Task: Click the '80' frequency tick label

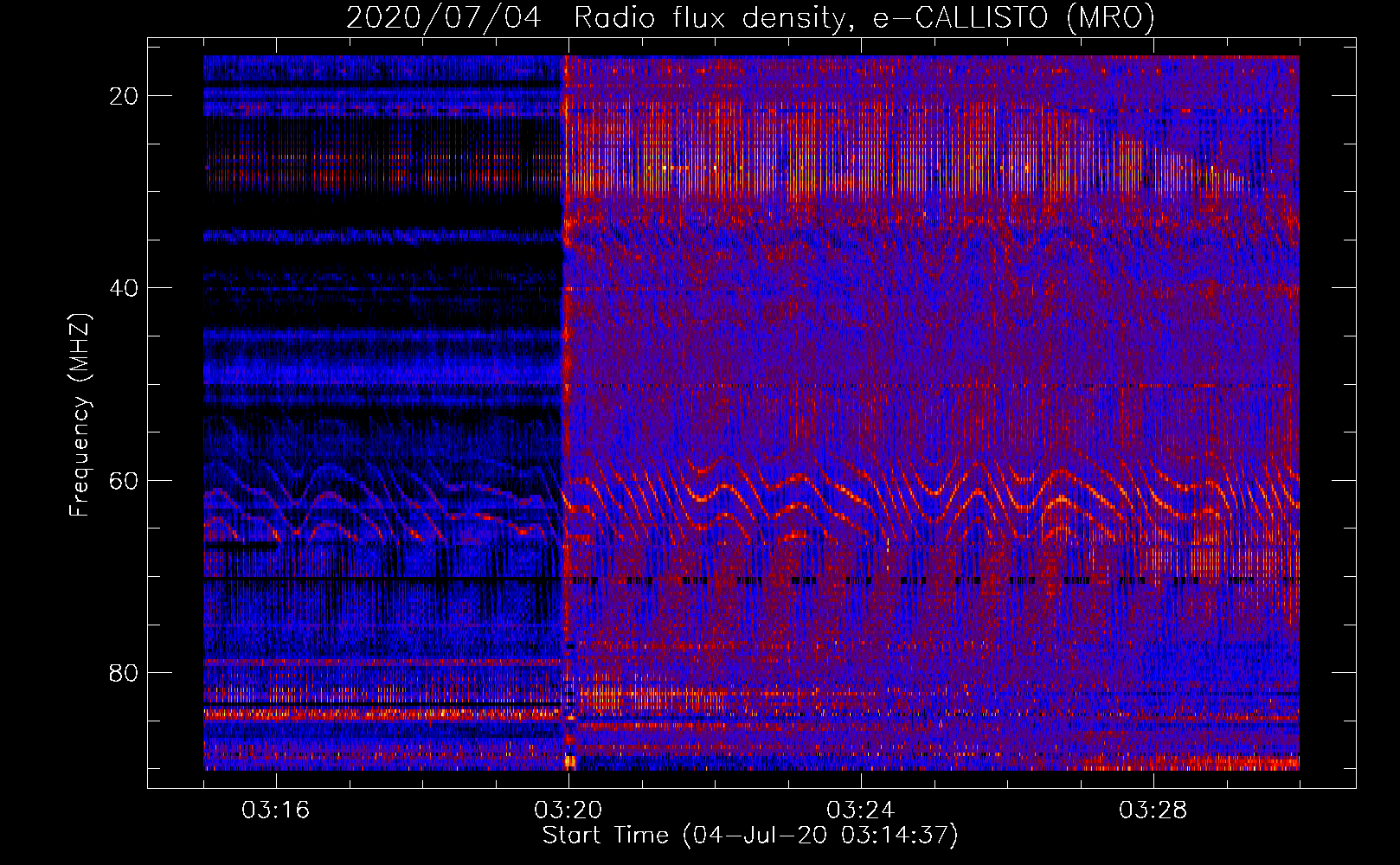Action: point(125,672)
